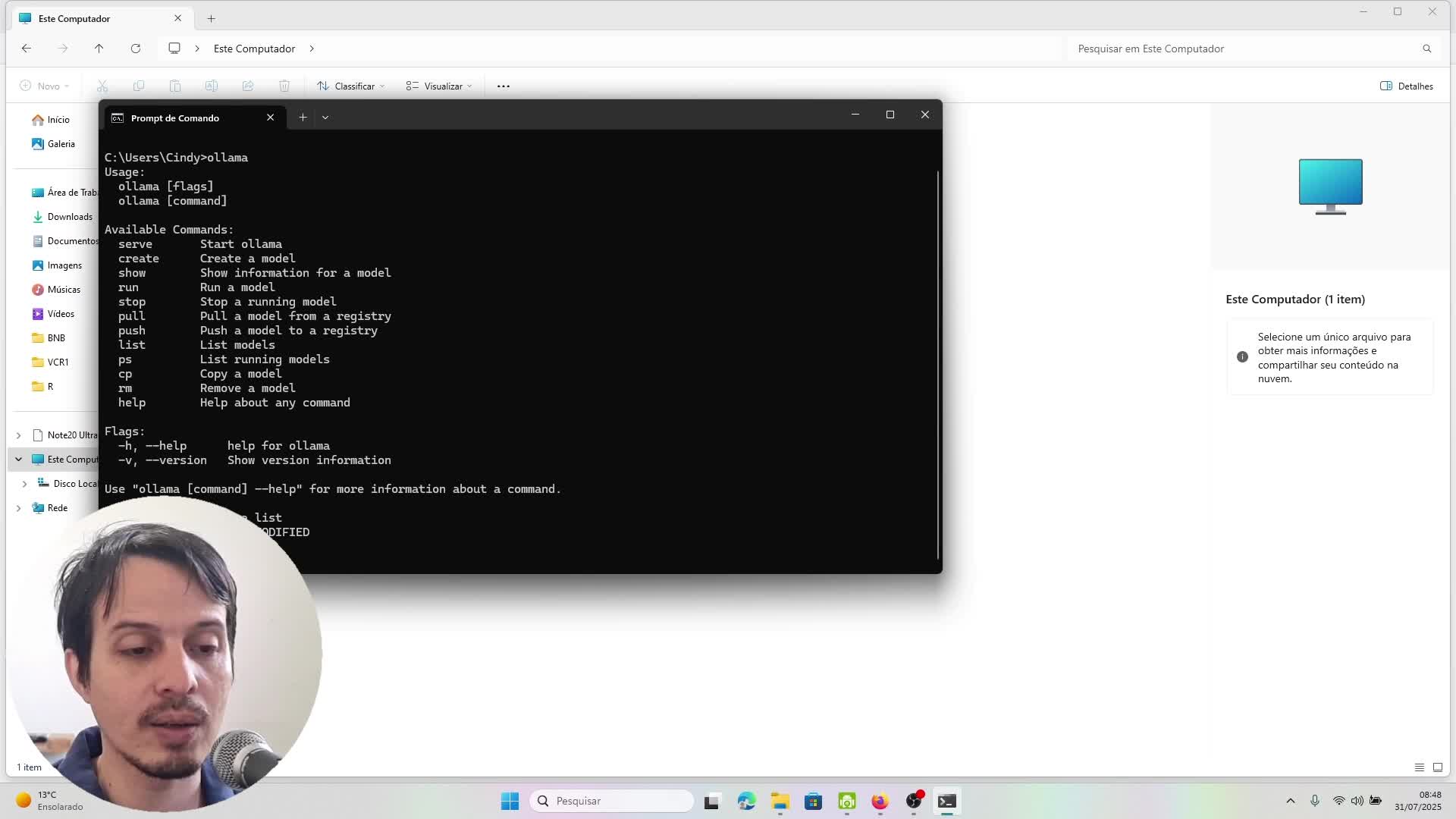Open terminal new-tab profile dropdown
Screen dimensions: 1456x819
click(325, 118)
